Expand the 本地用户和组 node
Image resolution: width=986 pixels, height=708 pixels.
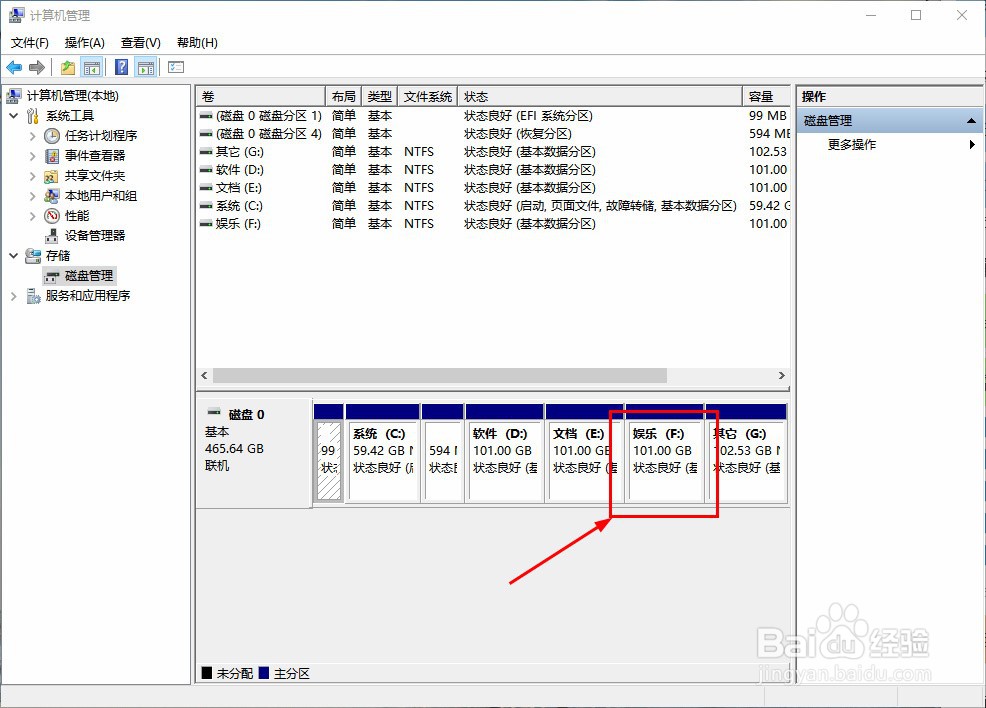(33, 196)
